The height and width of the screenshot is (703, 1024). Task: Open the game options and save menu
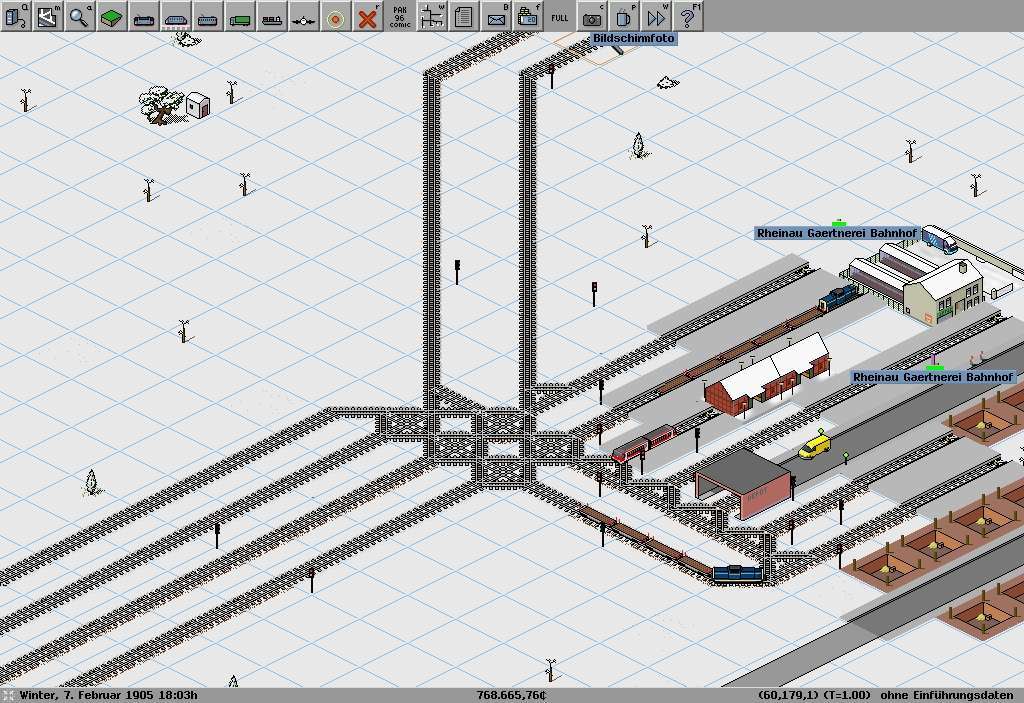tap(16, 16)
